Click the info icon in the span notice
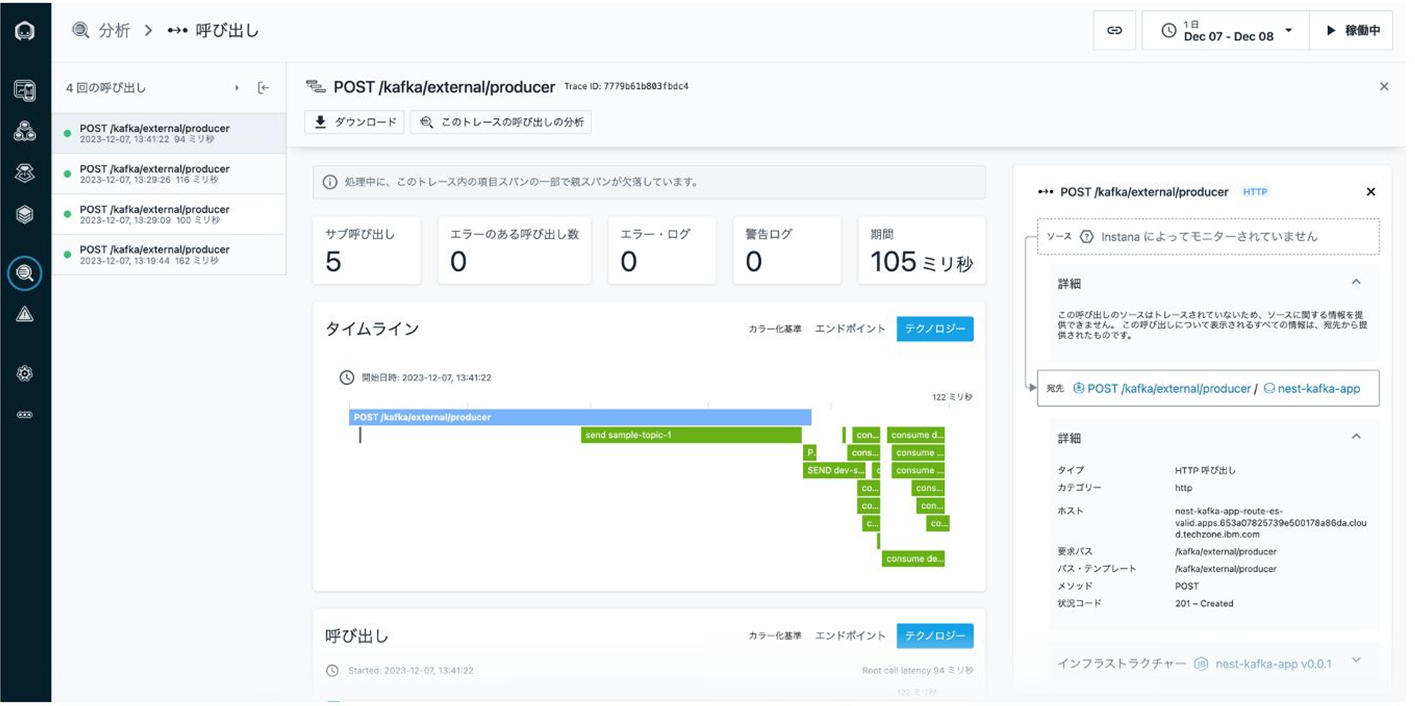The width and height of the screenshot is (1415, 706). tap(330, 183)
